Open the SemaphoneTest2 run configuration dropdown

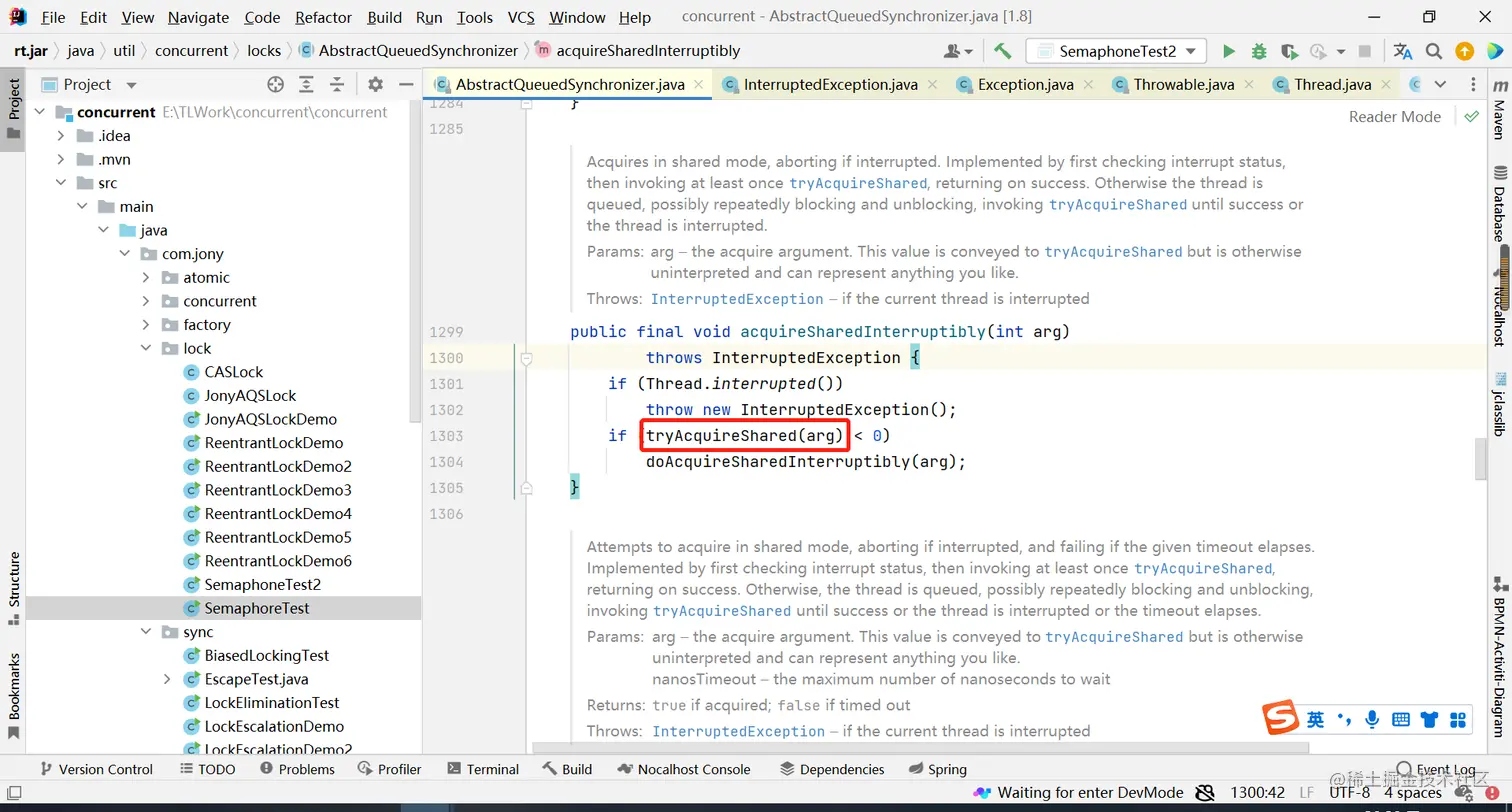click(x=1116, y=51)
